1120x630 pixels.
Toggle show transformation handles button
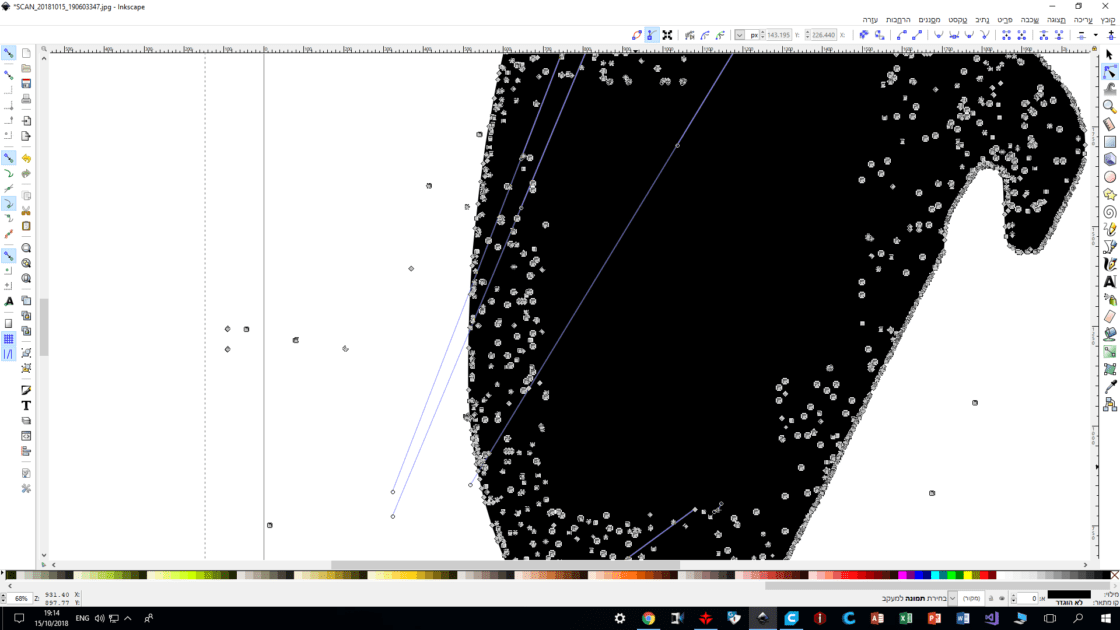point(667,35)
